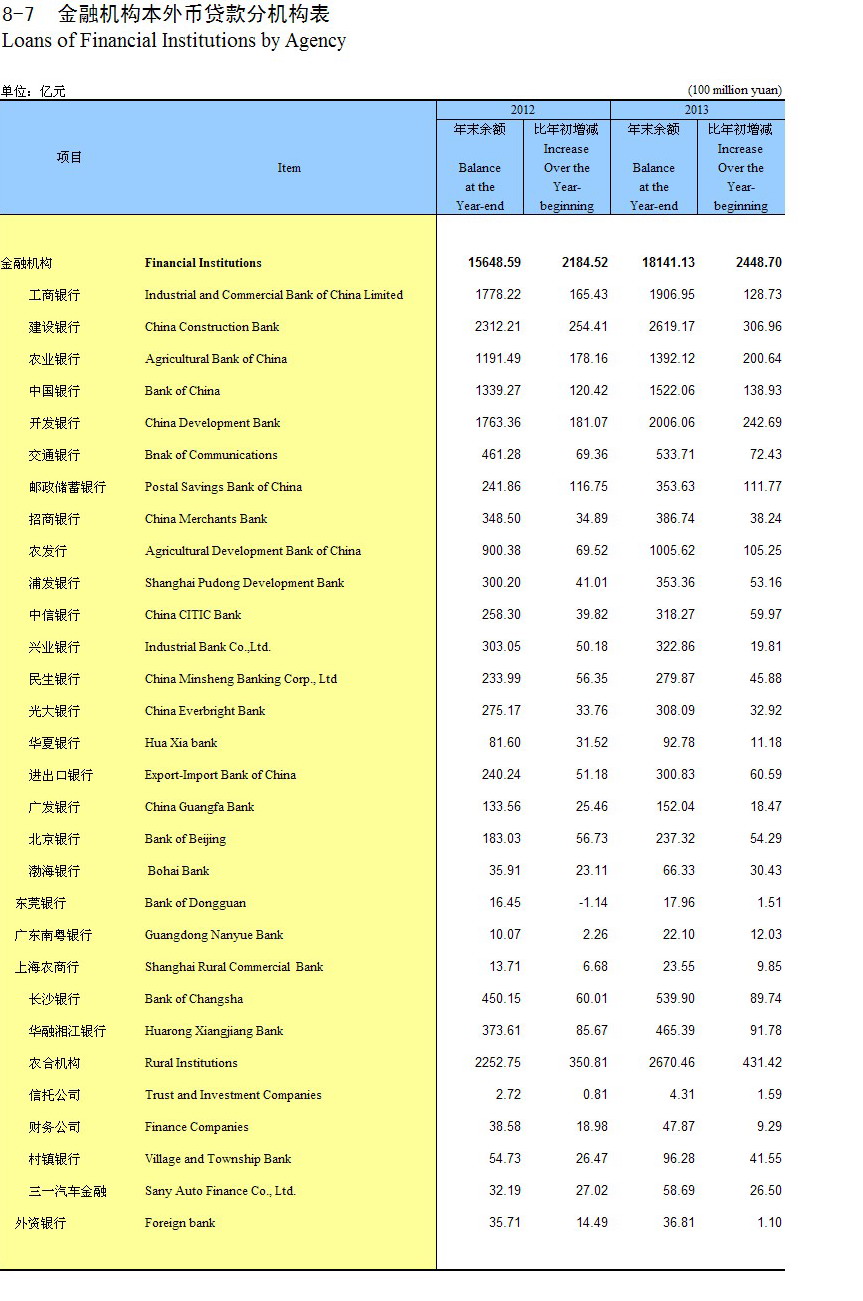Image resolution: width=863 pixels, height=1301 pixels.
Task: Click the 'China Guangfa Bank' label
Action: click(x=200, y=807)
